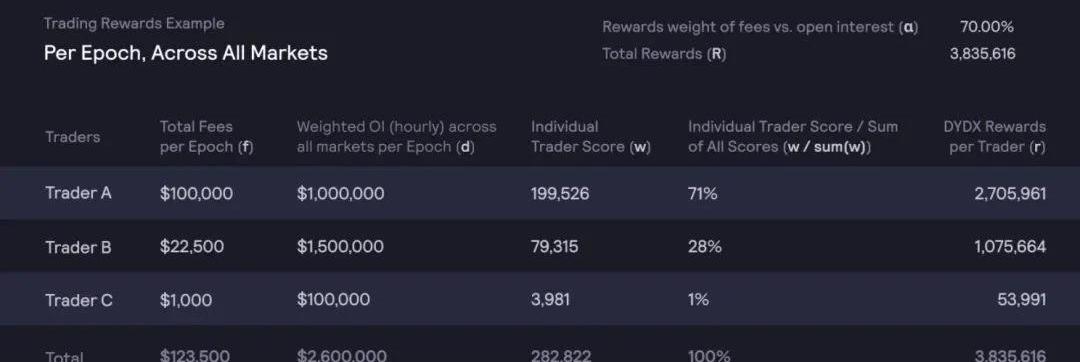
Task: Select the Total Fees per Epoch header
Action: coord(207,137)
